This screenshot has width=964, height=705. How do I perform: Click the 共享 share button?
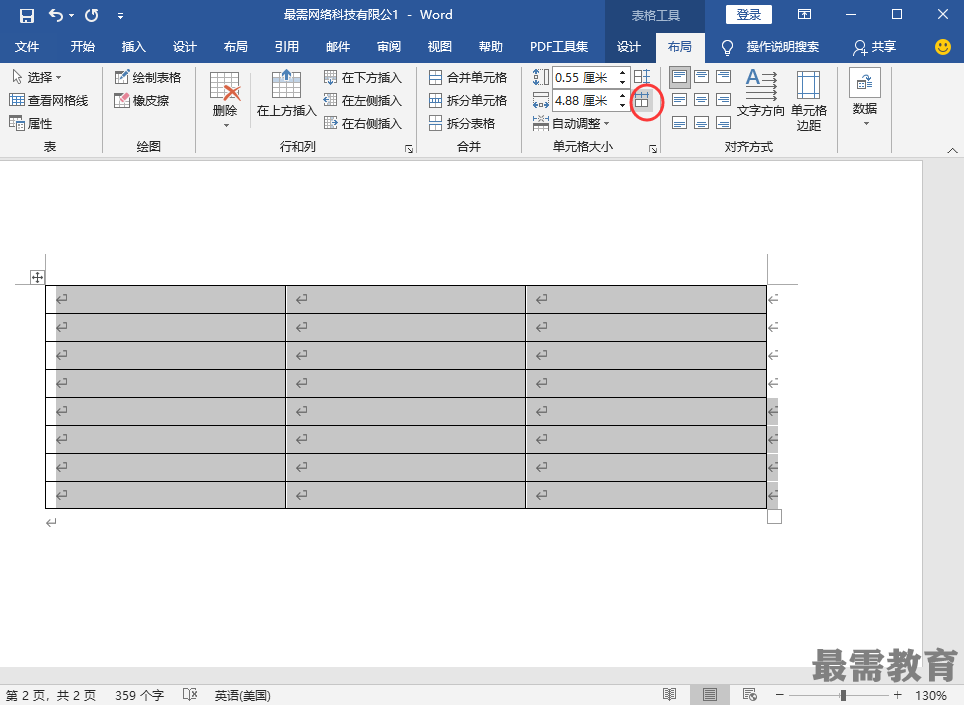tap(874, 47)
